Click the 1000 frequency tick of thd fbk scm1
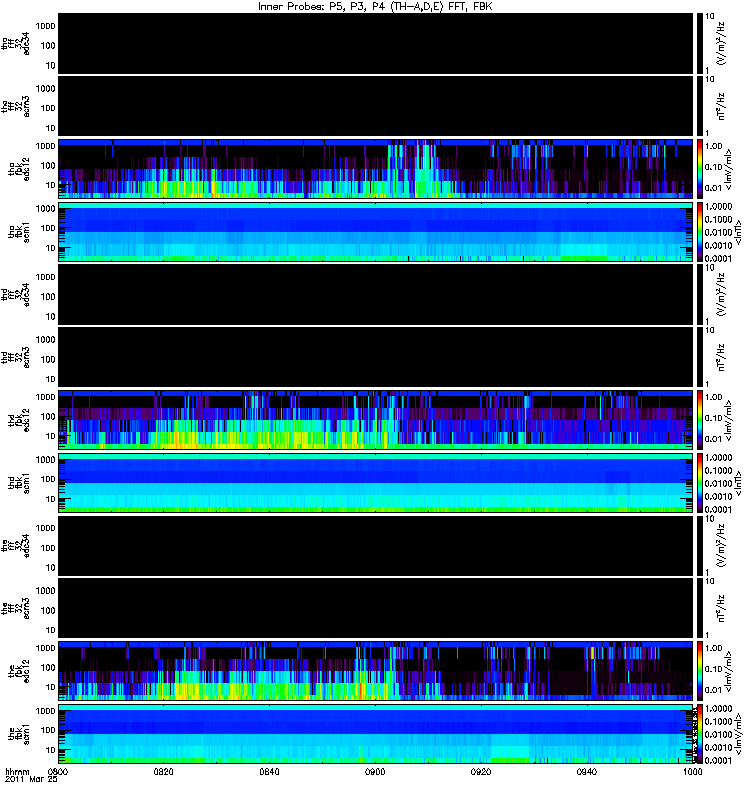 pyautogui.click(x=45, y=459)
